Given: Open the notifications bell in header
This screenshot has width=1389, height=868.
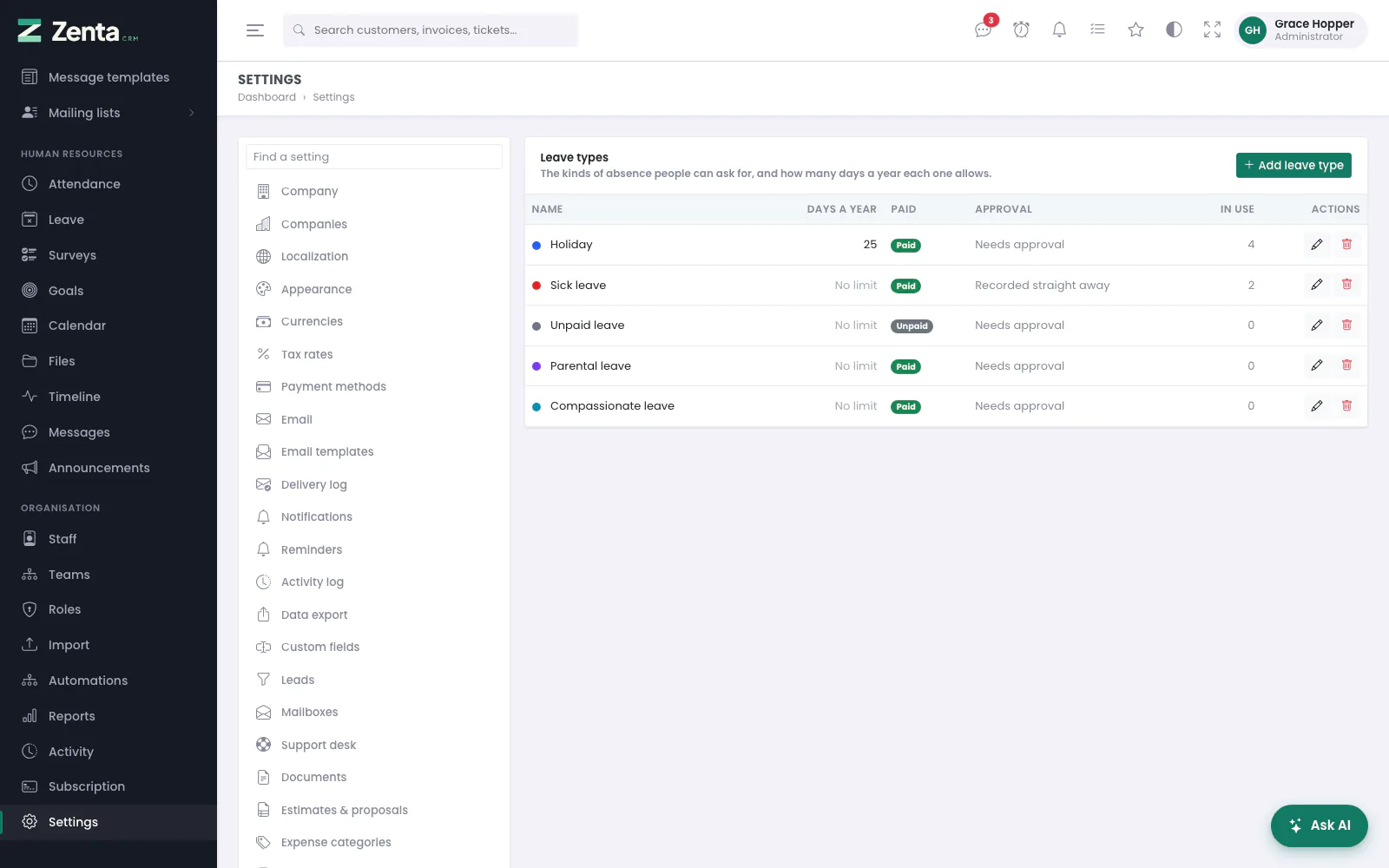Looking at the screenshot, I should (x=1059, y=30).
